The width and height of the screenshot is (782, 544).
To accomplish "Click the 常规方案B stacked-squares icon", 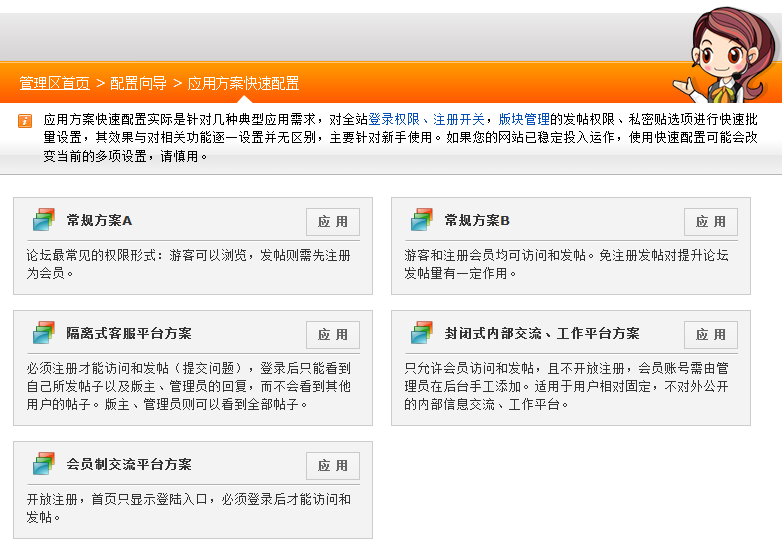I will 421,219.
